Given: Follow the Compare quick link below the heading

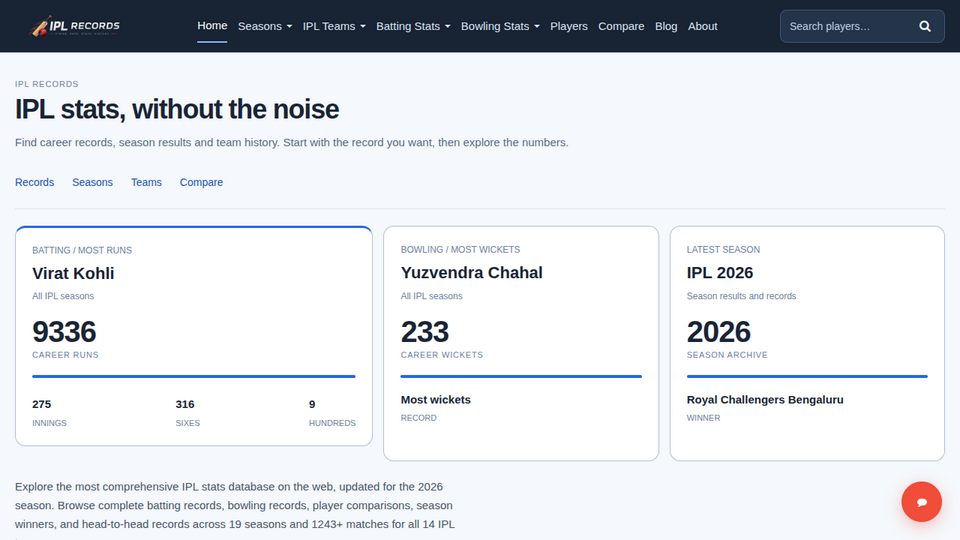Looking at the screenshot, I should tap(201, 182).
